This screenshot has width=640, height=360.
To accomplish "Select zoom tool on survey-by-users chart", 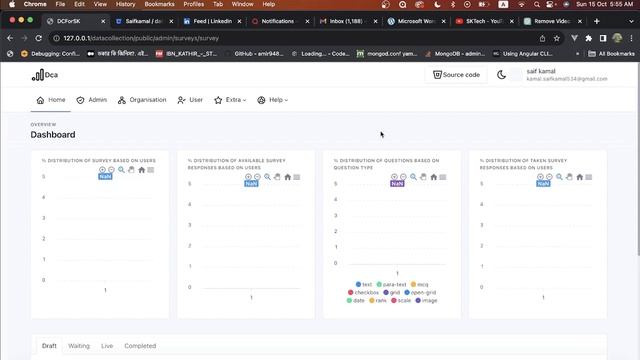I will pyautogui.click(x=121, y=170).
